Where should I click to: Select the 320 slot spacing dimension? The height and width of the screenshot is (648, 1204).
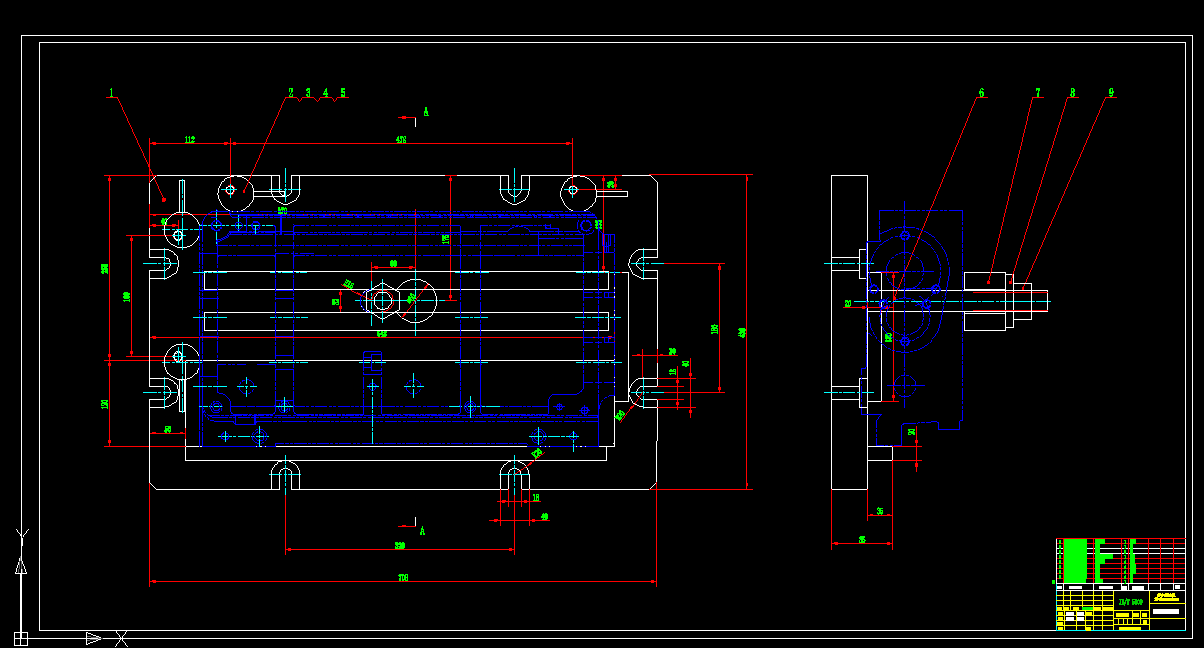tap(399, 546)
